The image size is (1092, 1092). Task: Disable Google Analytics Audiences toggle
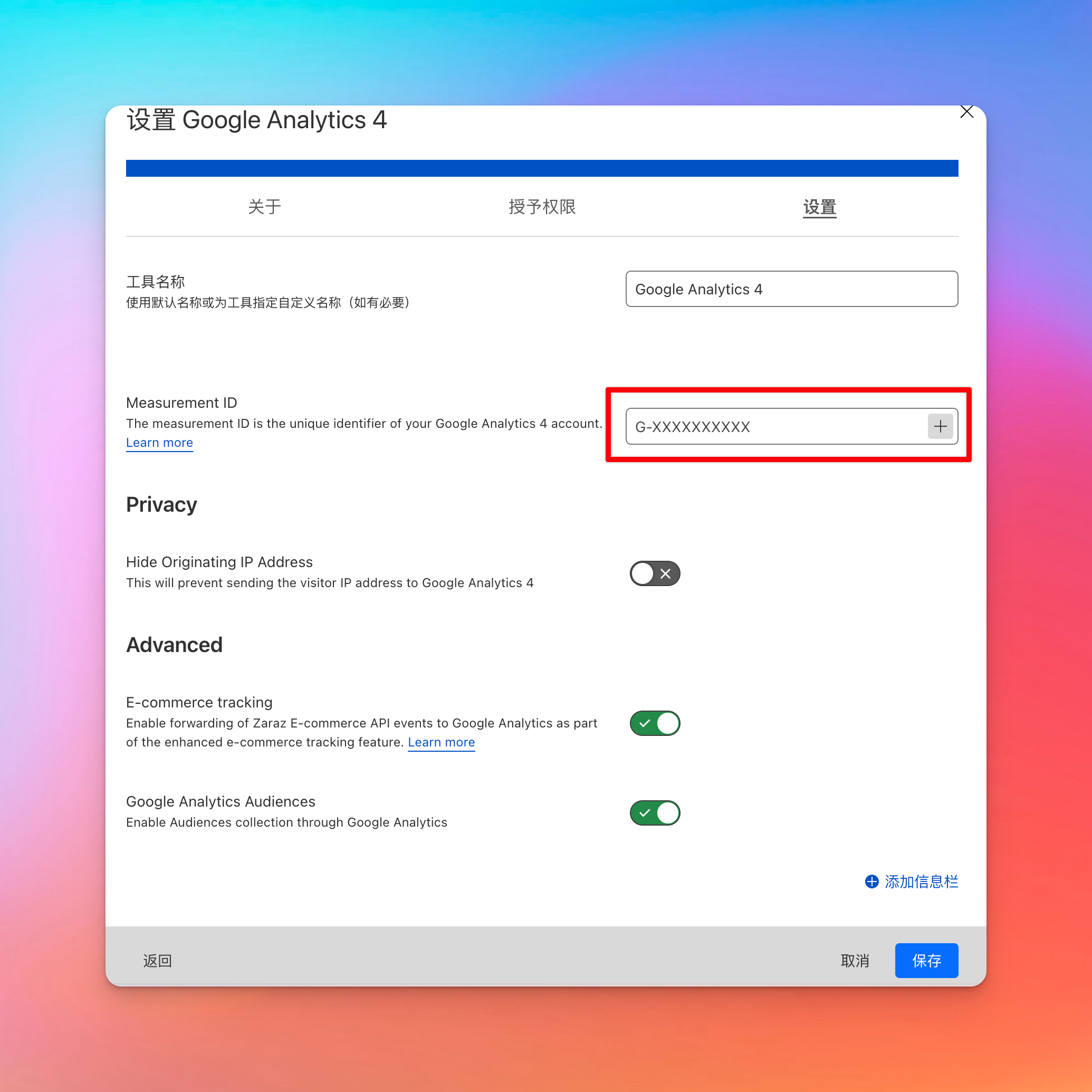653,812
